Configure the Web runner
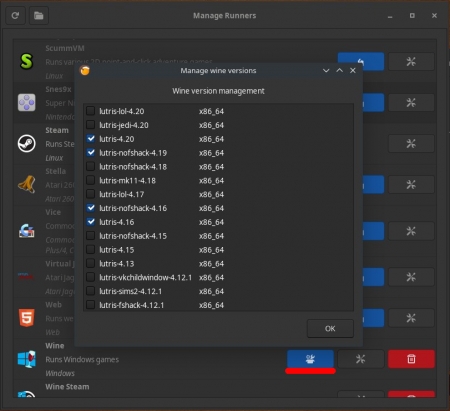The width and height of the screenshot is (450, 411). pyautogui.click(x=411, y=318)
